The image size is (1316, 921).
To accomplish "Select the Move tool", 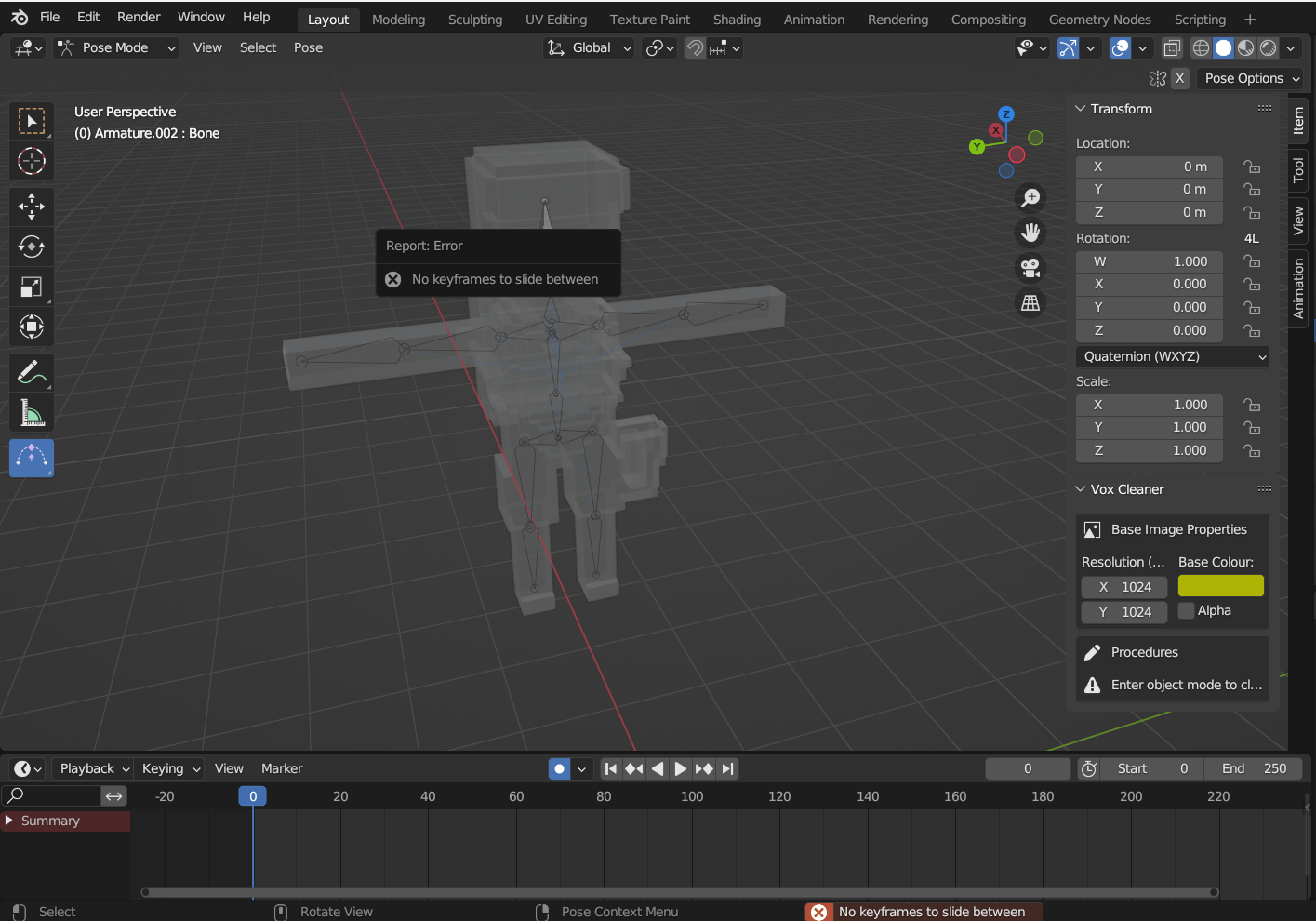I will pos(32,207).
